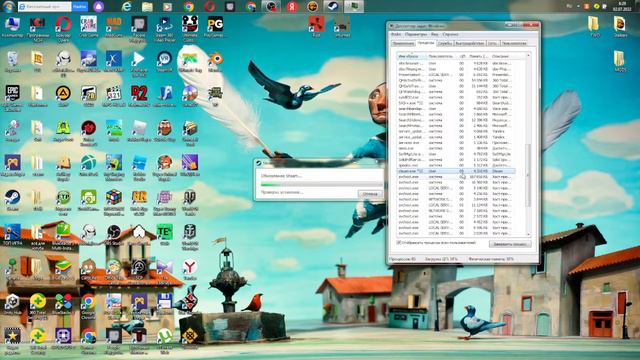Click the process list scrollbar thumb
640x360 pixels.
(528, 175)
